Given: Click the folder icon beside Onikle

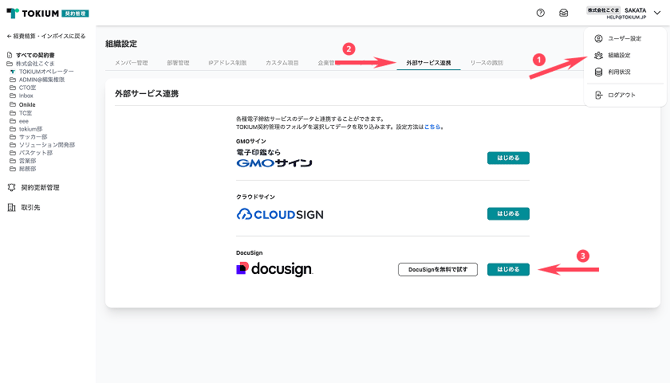Looking at the screenshot, I should click(x=12, y=105).
